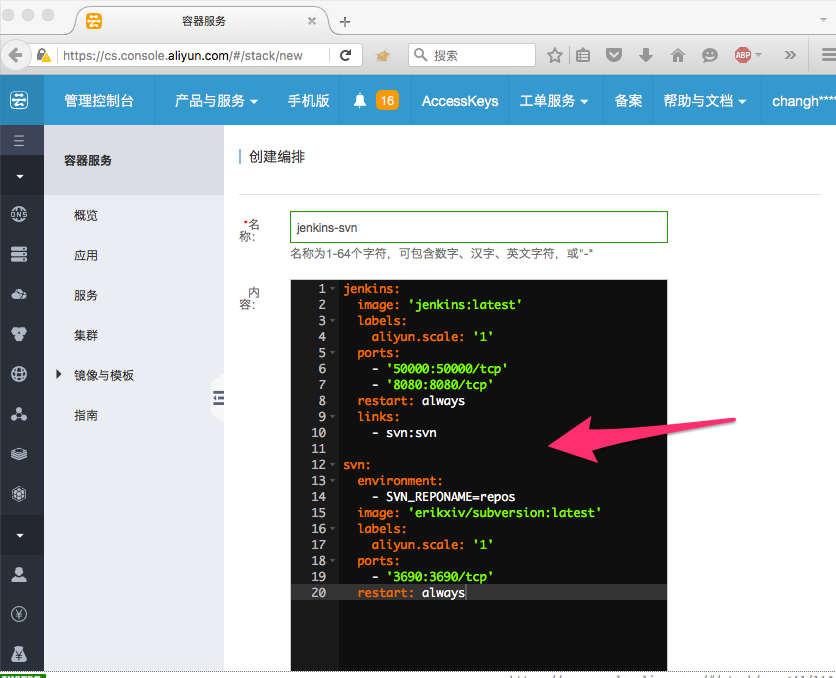The height and width of the screenshot is (678, 836).
Task: Open the user account sidebar icon
Action: click(x=19, y=575)
